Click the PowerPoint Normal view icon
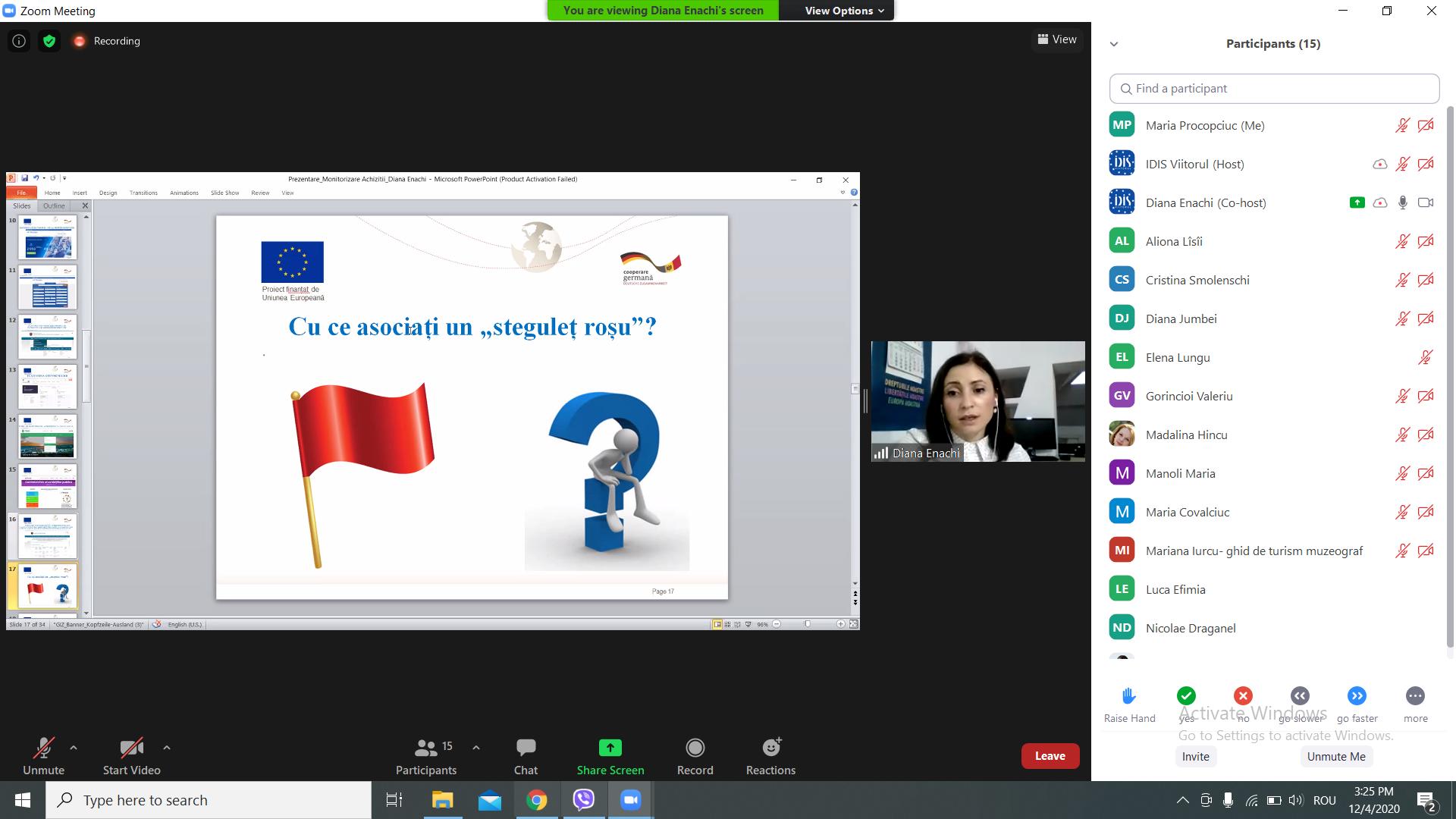Viewport: 1456px width, 819px height. [x=717, y=624]
